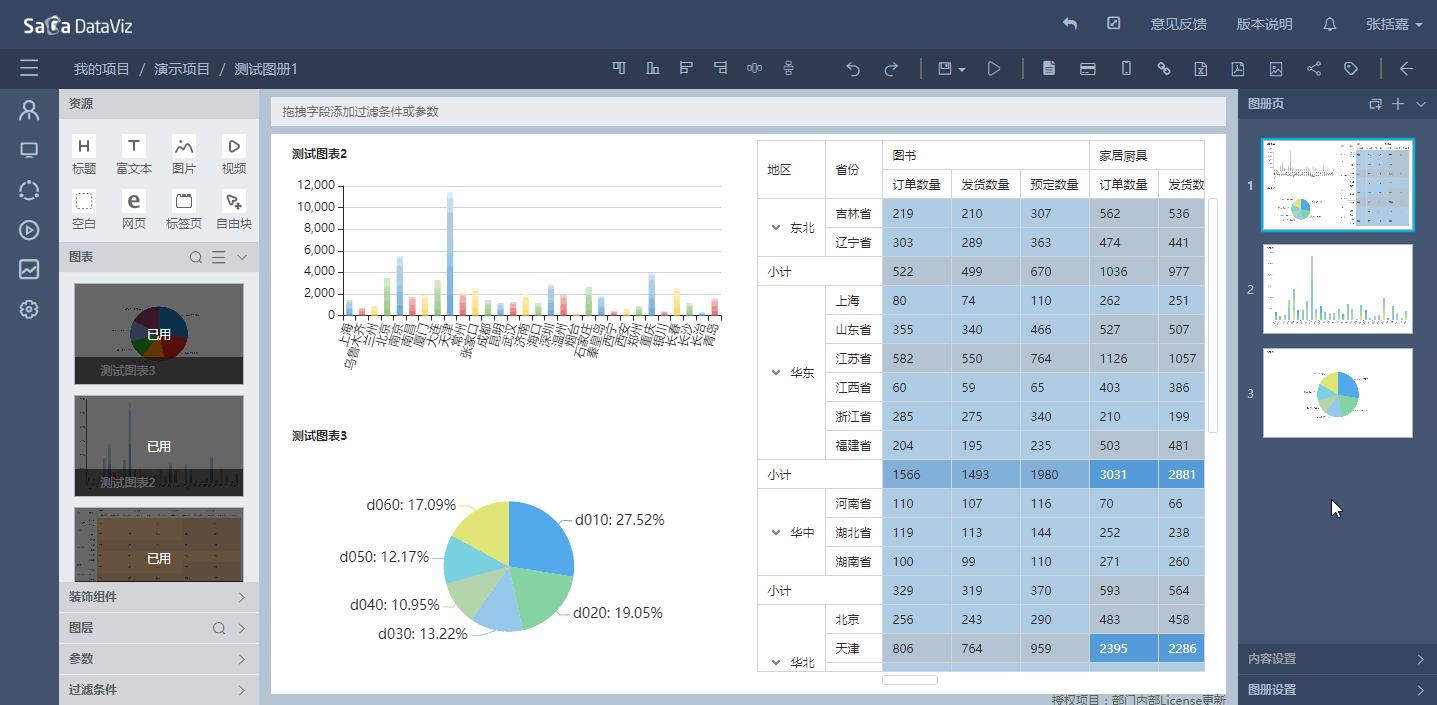Image resolution: width=1437 pixels, height=705 pixels.
Task: Click the document page icon in toolbar
Action: [1049, 68]
